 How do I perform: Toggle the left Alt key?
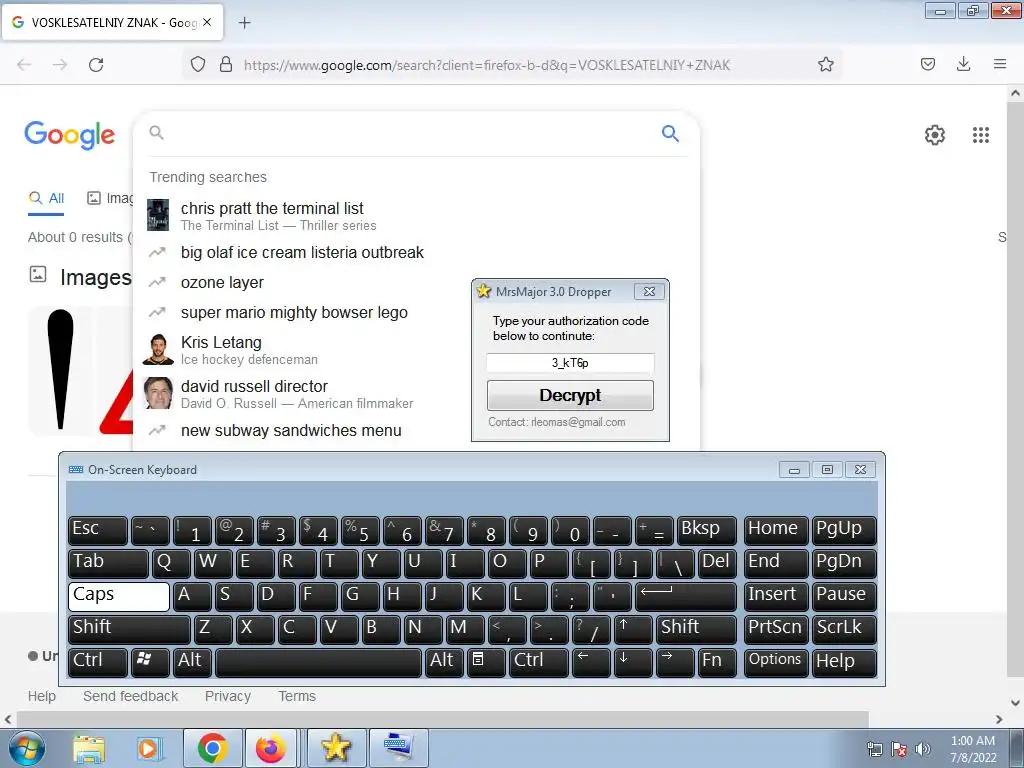[x=194, y=662]
